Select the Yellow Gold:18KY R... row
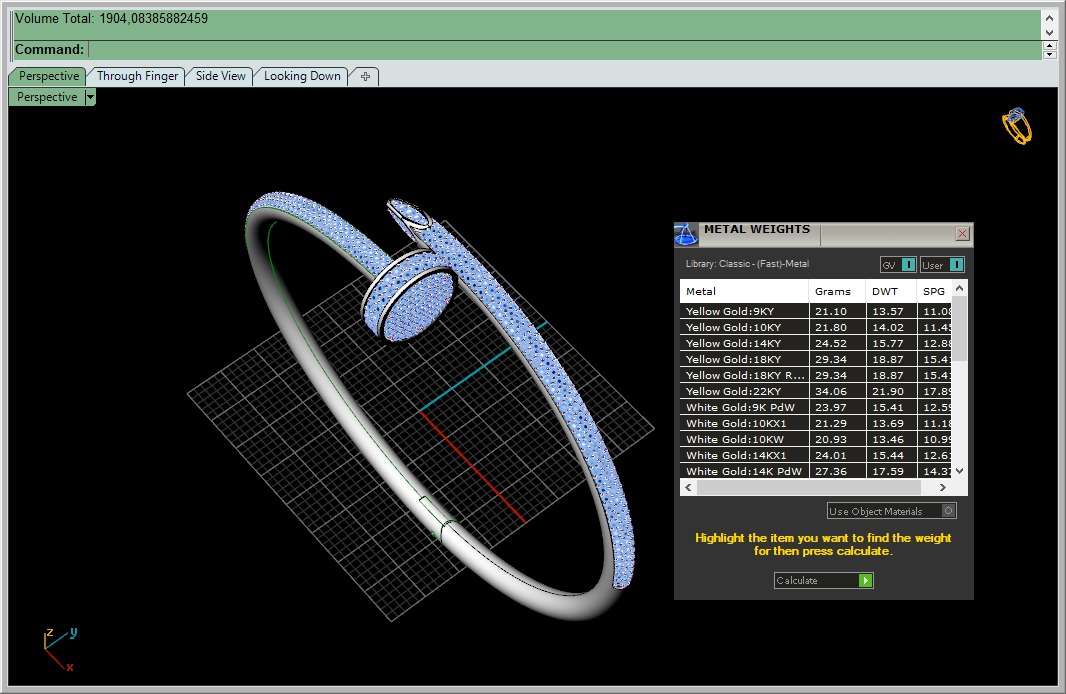1066x694 pixels. click(x=816, y=375)
